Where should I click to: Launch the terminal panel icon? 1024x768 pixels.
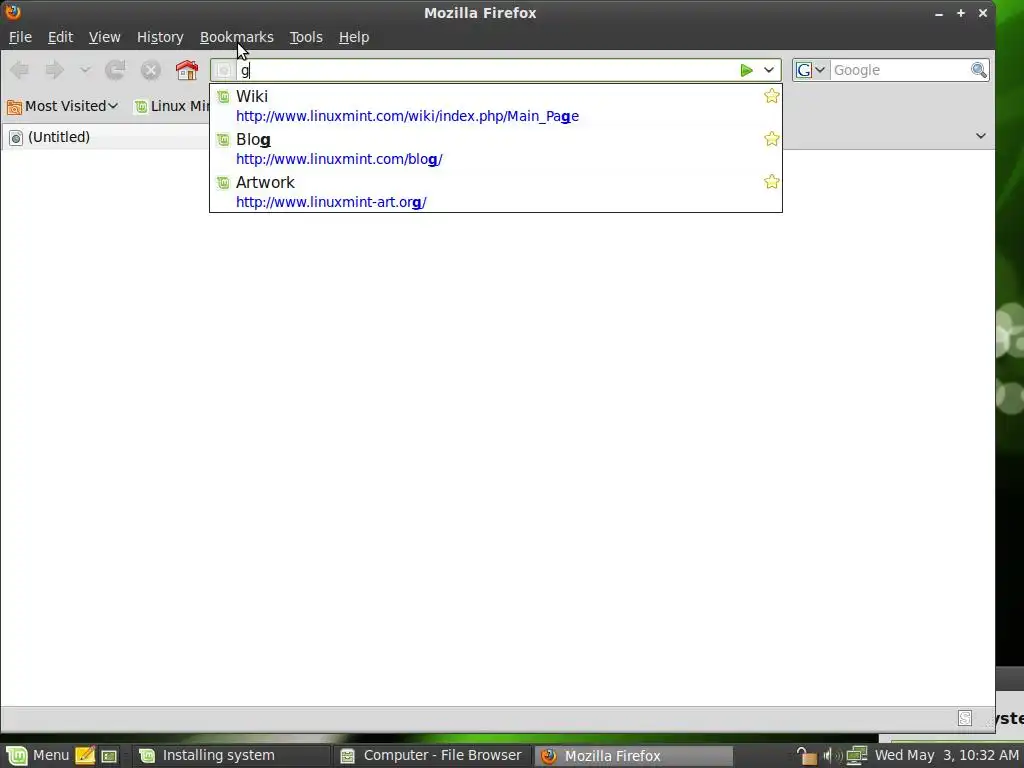click(x=108, y=756)
